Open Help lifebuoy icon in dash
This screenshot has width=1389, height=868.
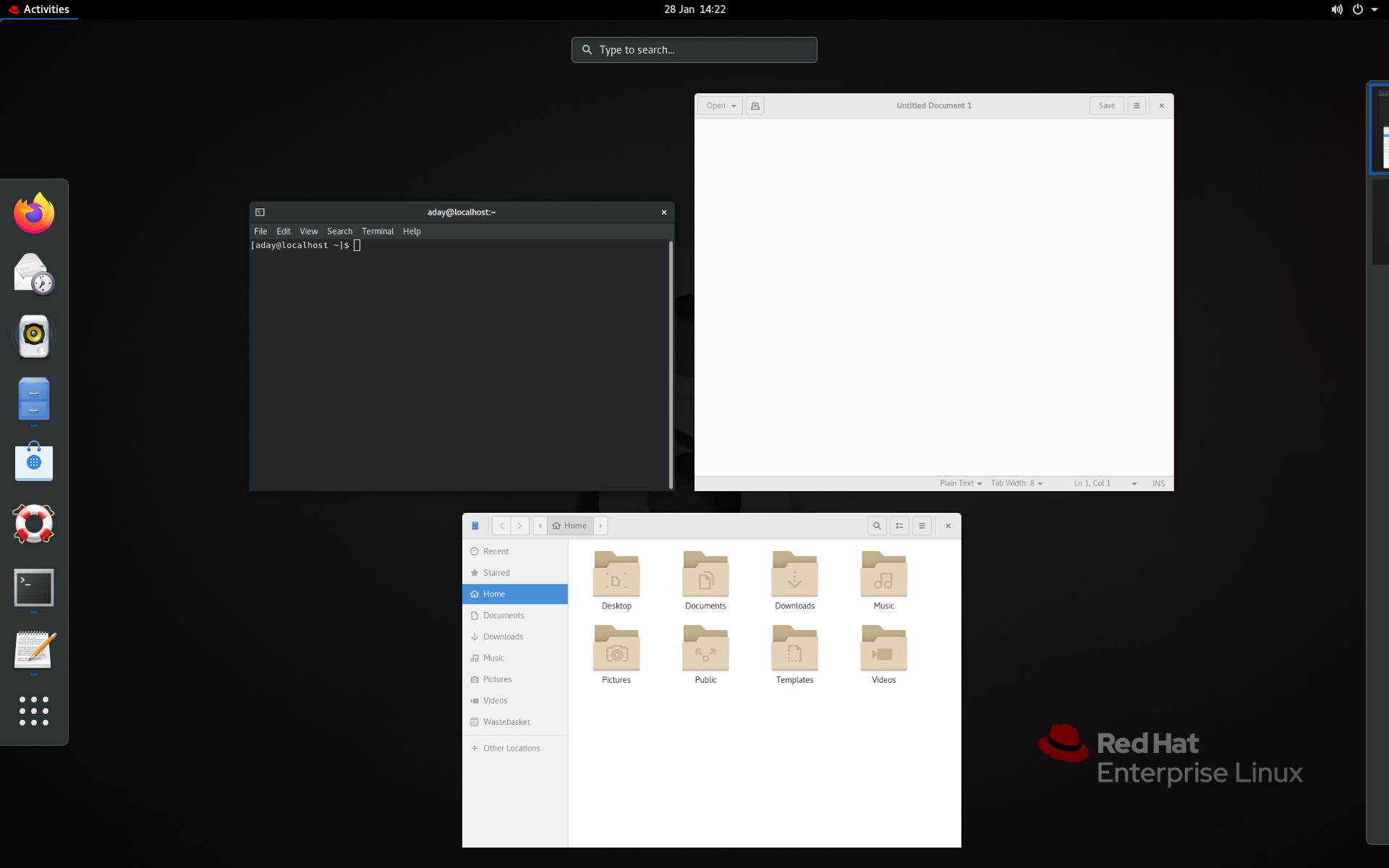tap(34, 524)
